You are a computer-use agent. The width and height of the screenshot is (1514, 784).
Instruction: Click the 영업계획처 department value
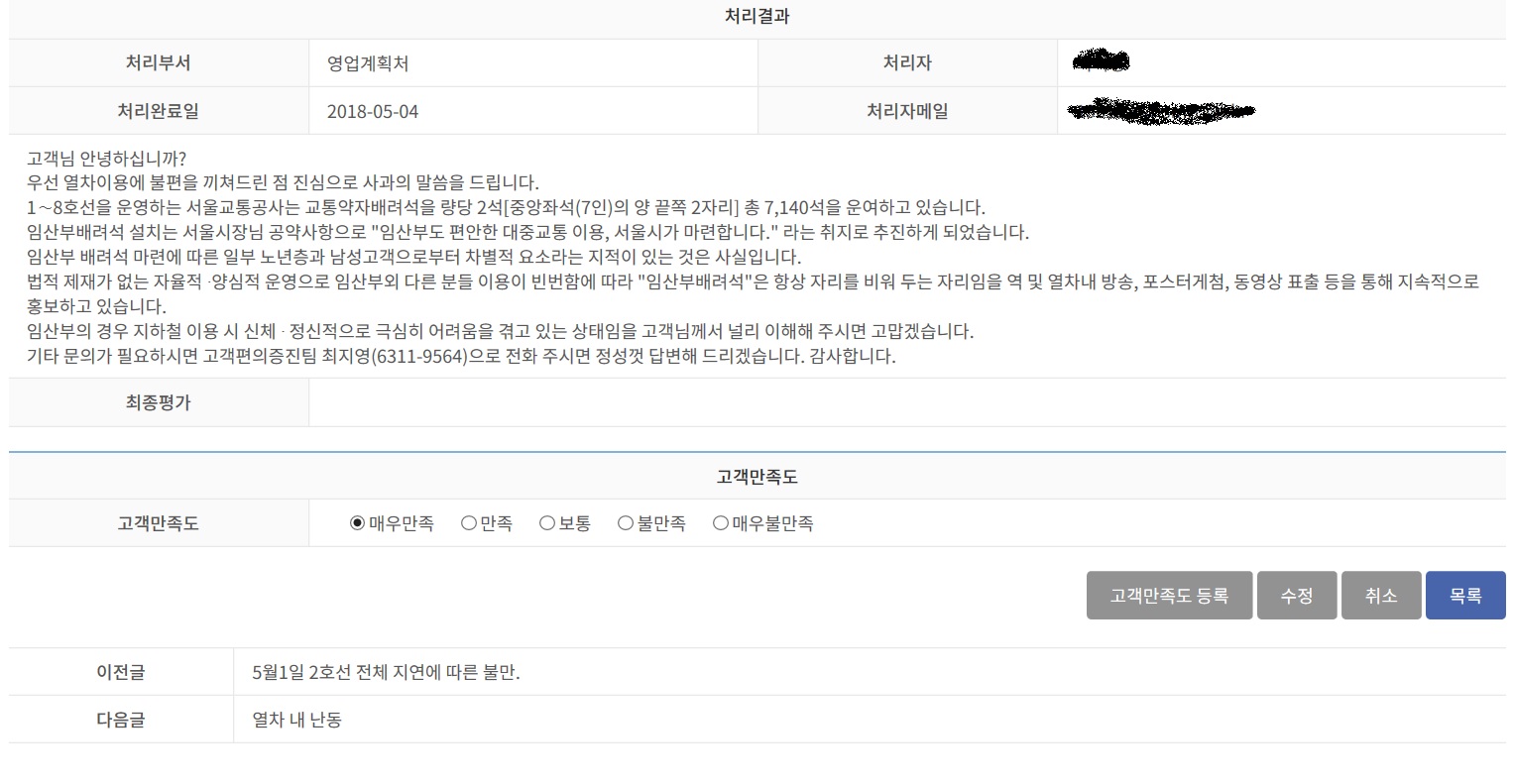pyautogui.click(x=368, y=63)
